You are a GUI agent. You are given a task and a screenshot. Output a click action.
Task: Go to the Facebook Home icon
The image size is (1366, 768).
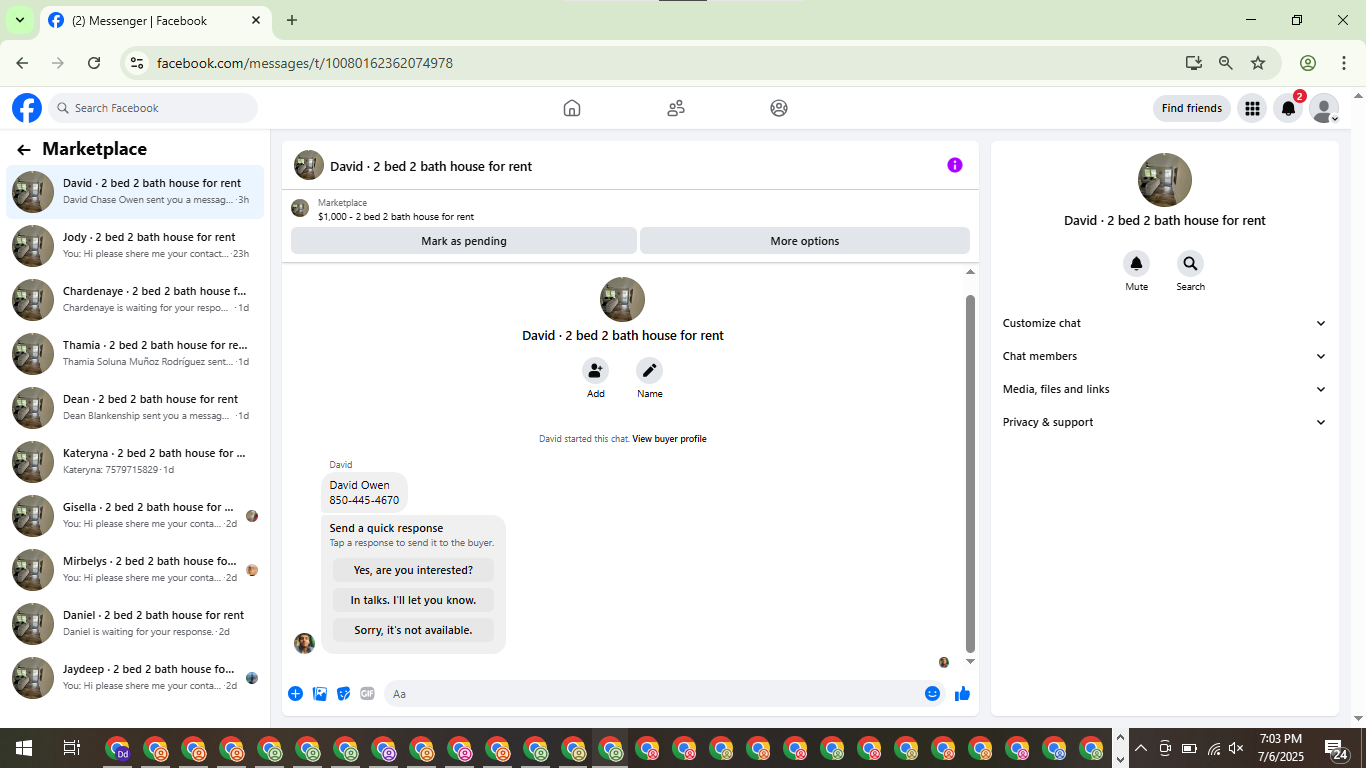pos(572,108)
